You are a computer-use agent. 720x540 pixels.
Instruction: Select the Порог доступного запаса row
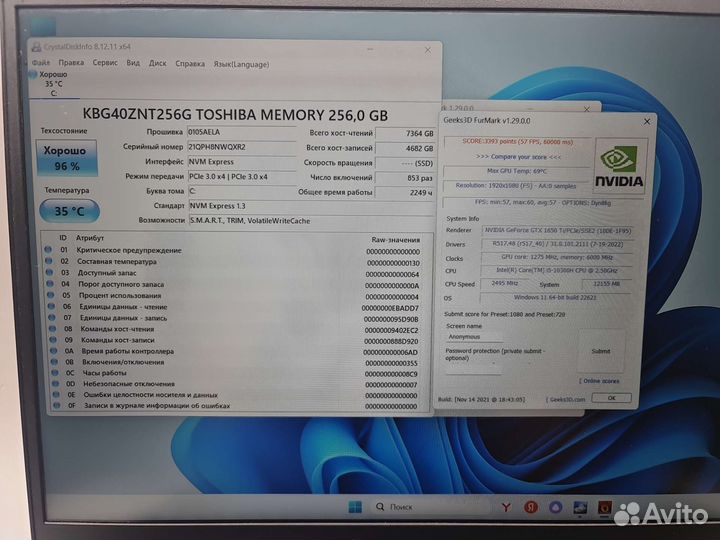[235, 285]
